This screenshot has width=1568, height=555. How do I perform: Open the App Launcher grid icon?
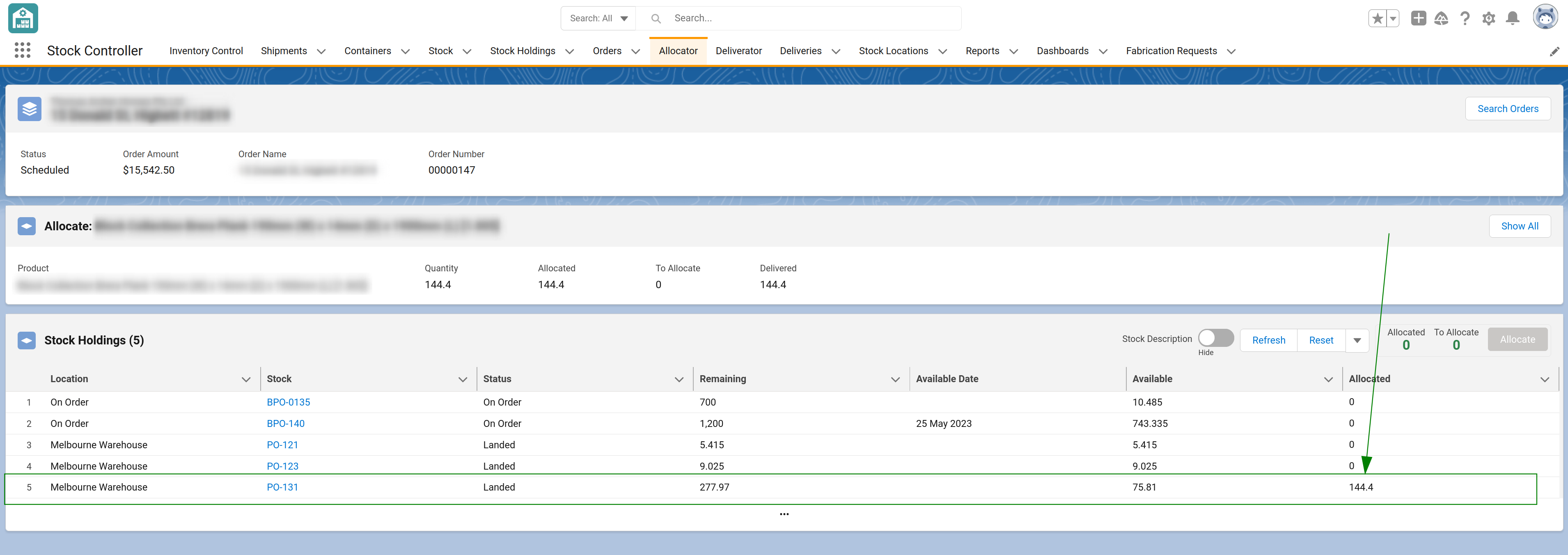(23, 50)
